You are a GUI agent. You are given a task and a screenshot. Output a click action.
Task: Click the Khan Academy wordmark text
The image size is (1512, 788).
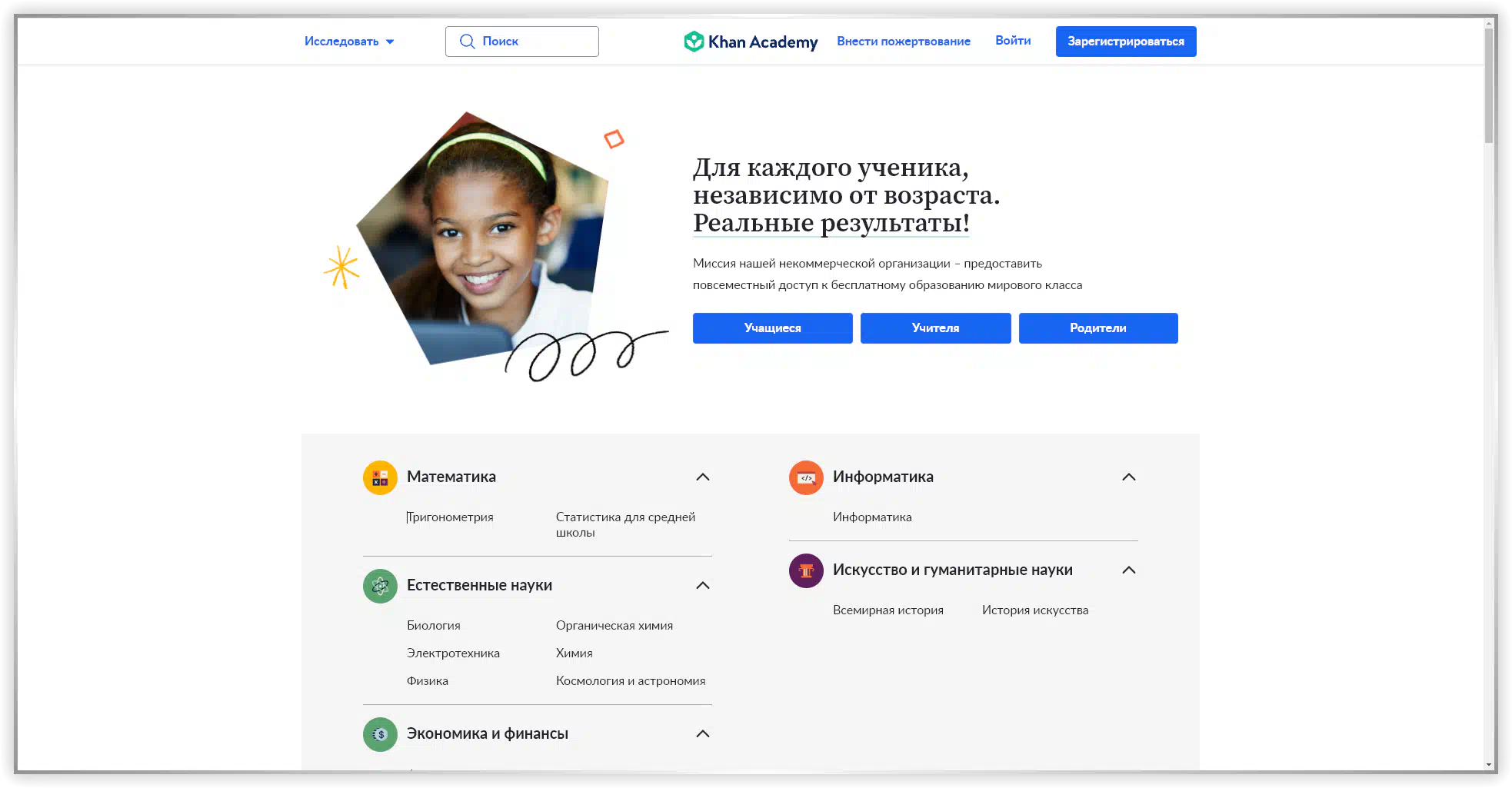click(x=763, y=42)
